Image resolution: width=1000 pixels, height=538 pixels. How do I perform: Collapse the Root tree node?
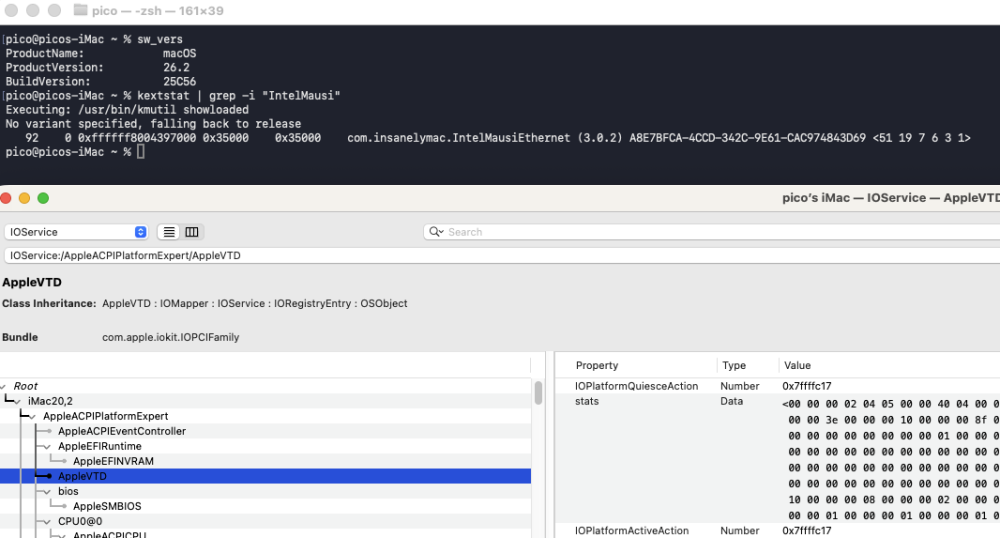coord(4,386)
